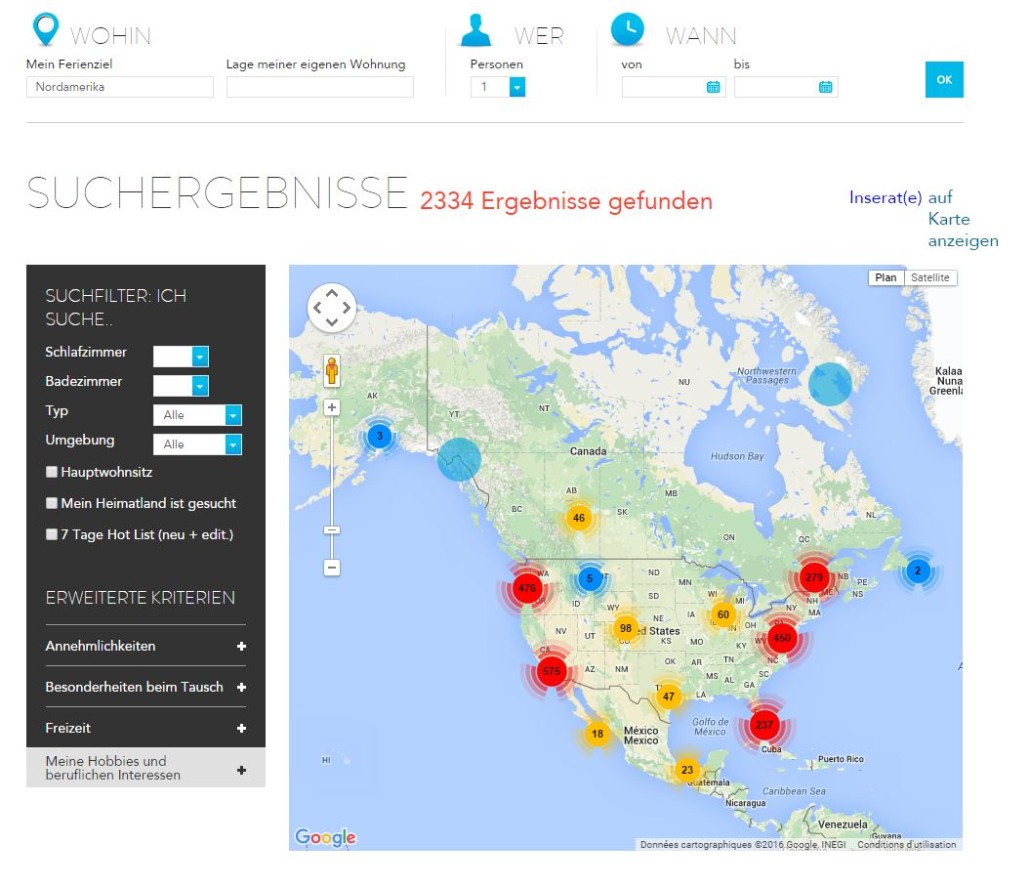The image size is (1030, 886).
Task: Enable 'Mein Heimatland ist gesucht' checkbox
Action: [51, 503]
